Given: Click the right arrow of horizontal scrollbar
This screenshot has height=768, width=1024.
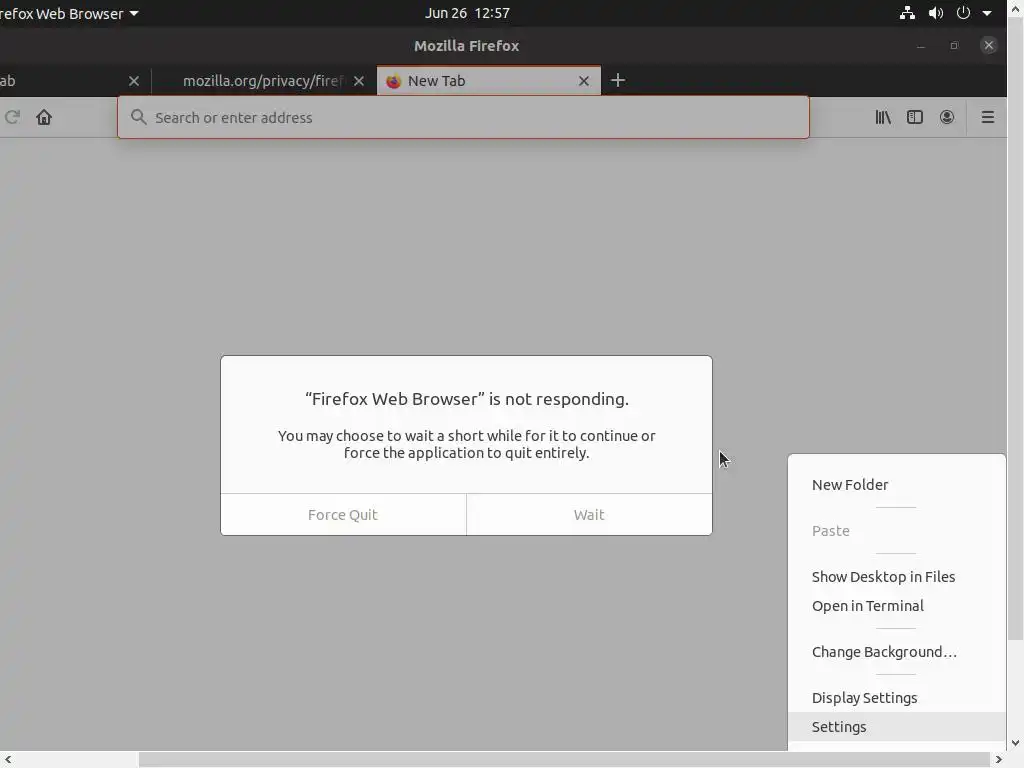Looking at the screenshot, I should click(999, 760).
